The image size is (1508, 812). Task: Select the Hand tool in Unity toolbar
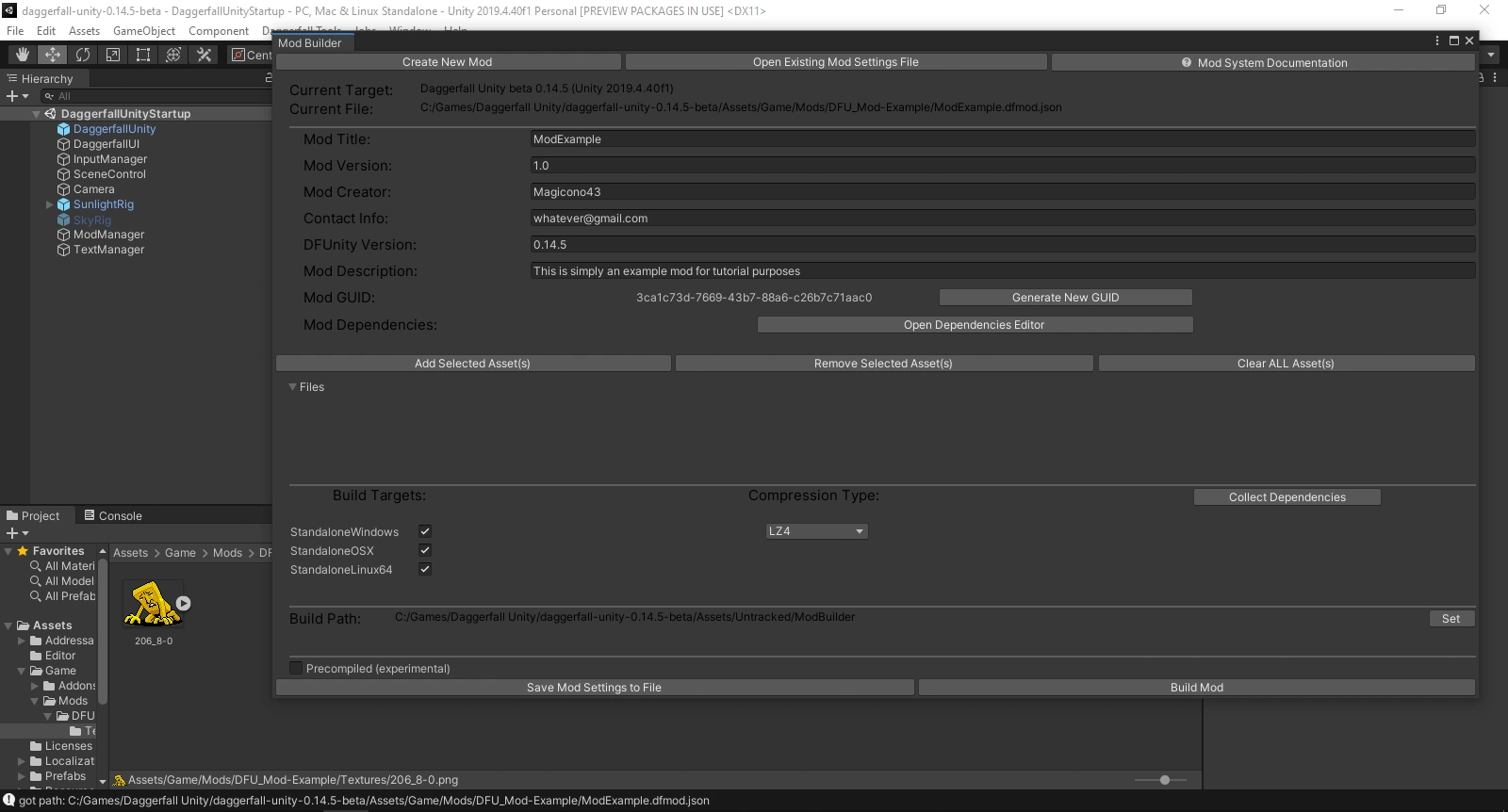[23, 55]
